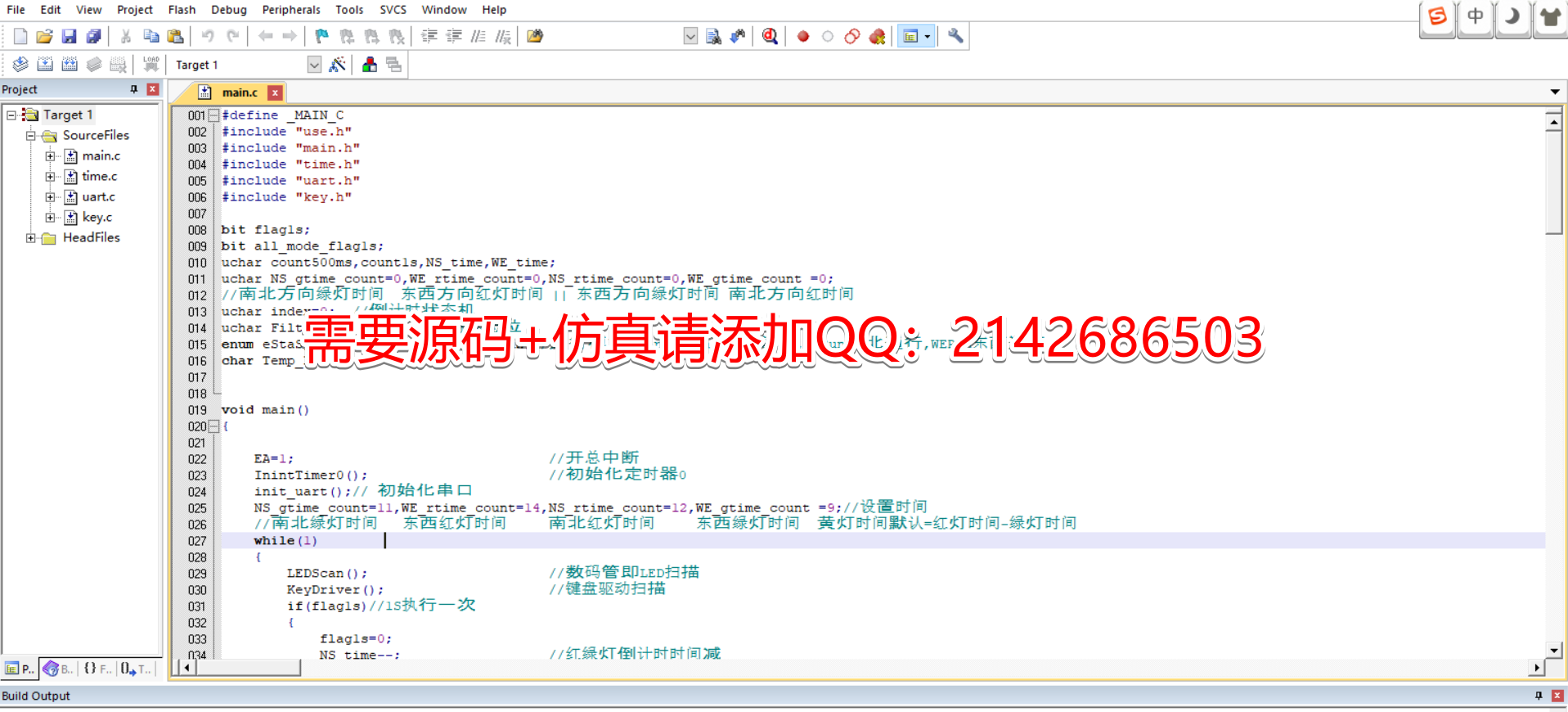
Task: Copy selection using the Copy icon
Action: click(151, 36)
